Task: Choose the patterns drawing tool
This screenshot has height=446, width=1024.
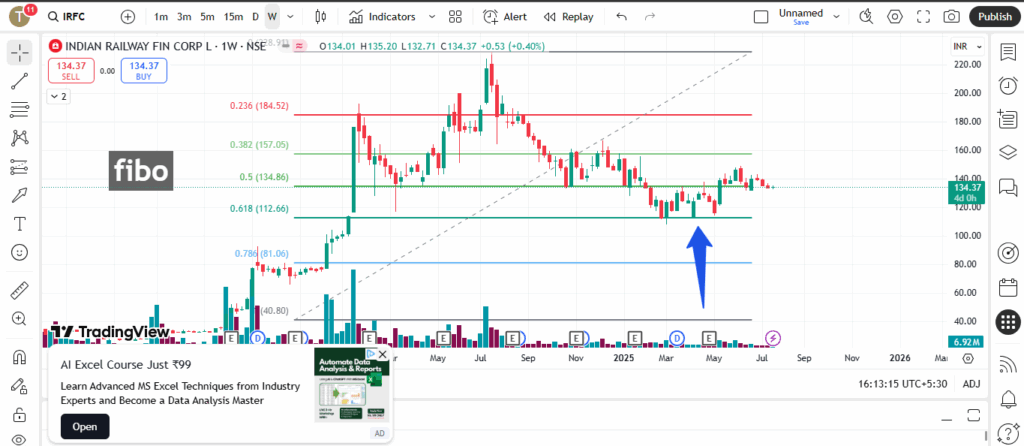Action: click(x=20, y=138)
